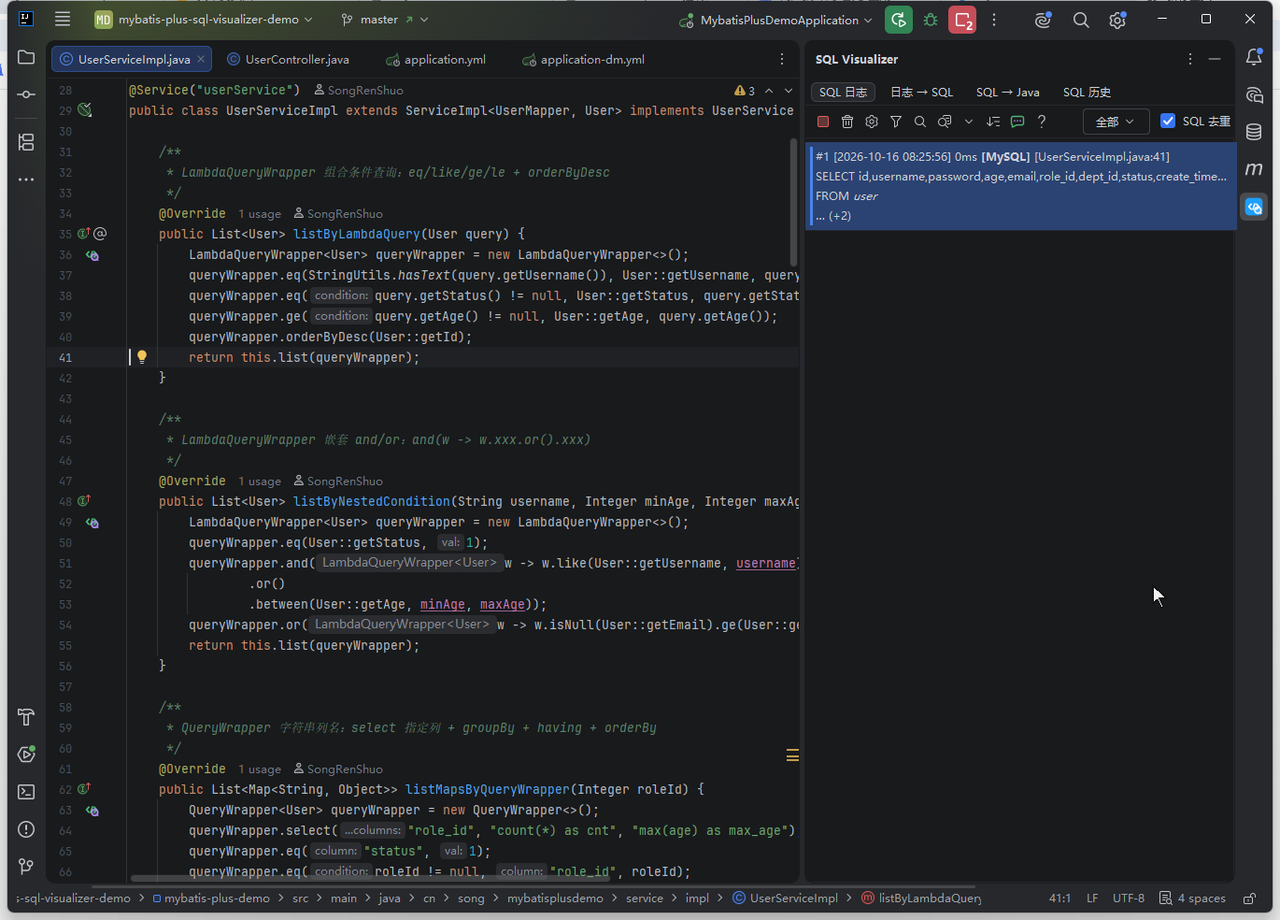The image size is (1280, 920).
Task: Open the Commit tool window
Action: point(26,94)
